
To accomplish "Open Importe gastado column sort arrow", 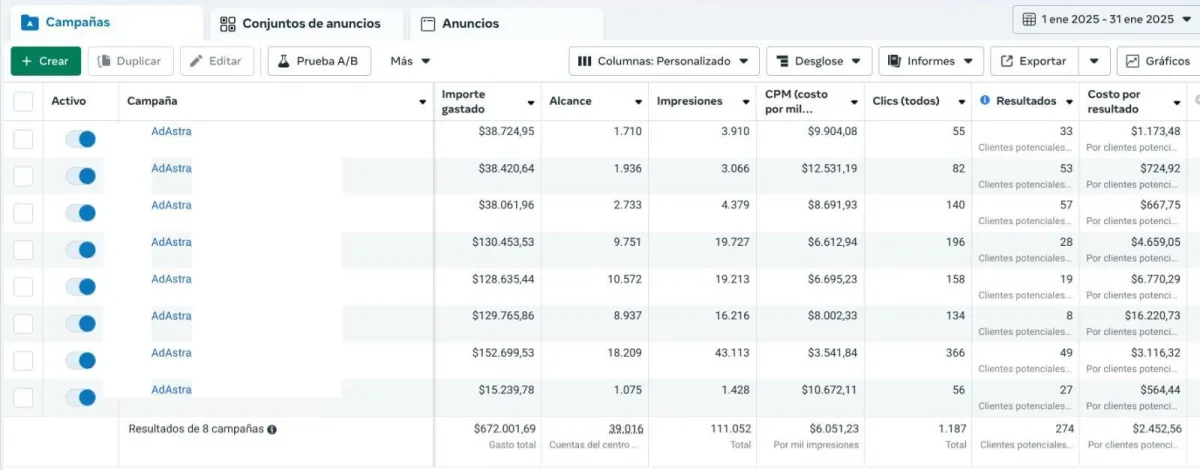I will point(530,102).
